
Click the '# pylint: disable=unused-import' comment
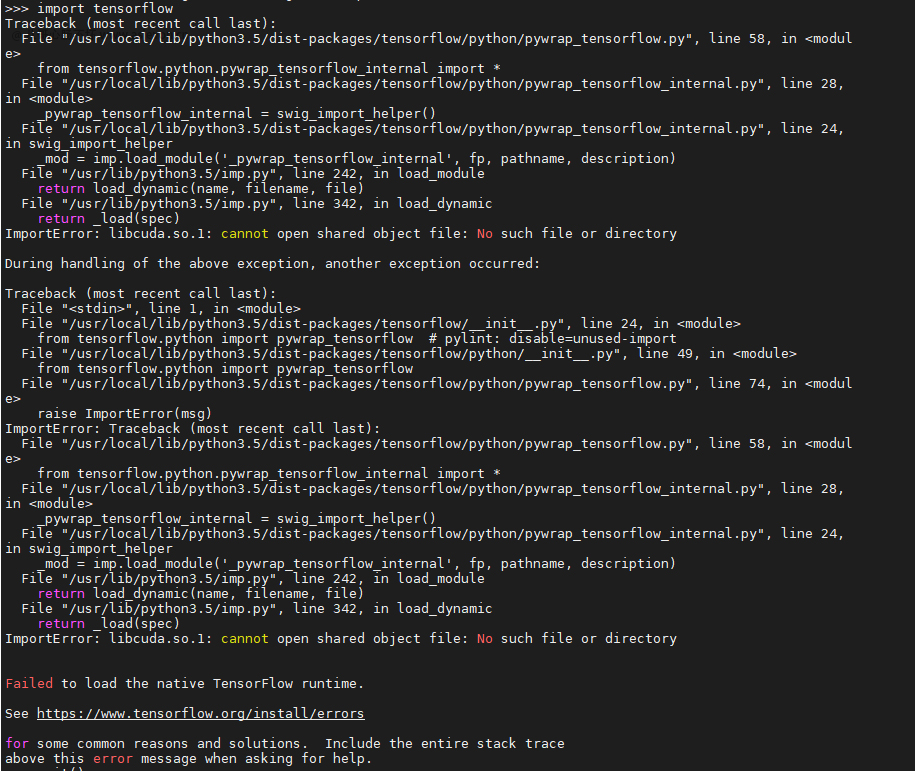tap(552, 339)
